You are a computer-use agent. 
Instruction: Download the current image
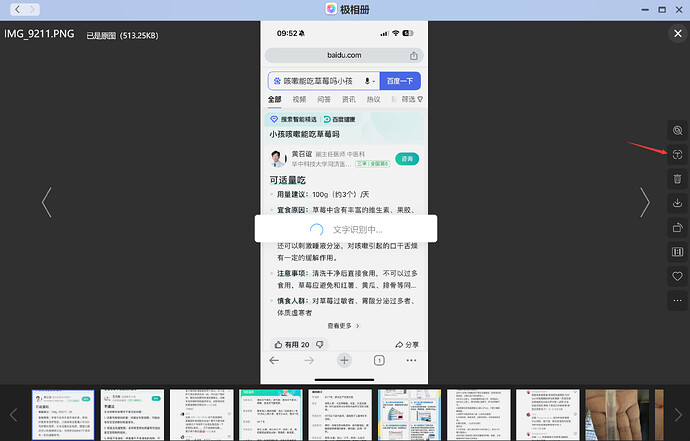tap(677, 203)
